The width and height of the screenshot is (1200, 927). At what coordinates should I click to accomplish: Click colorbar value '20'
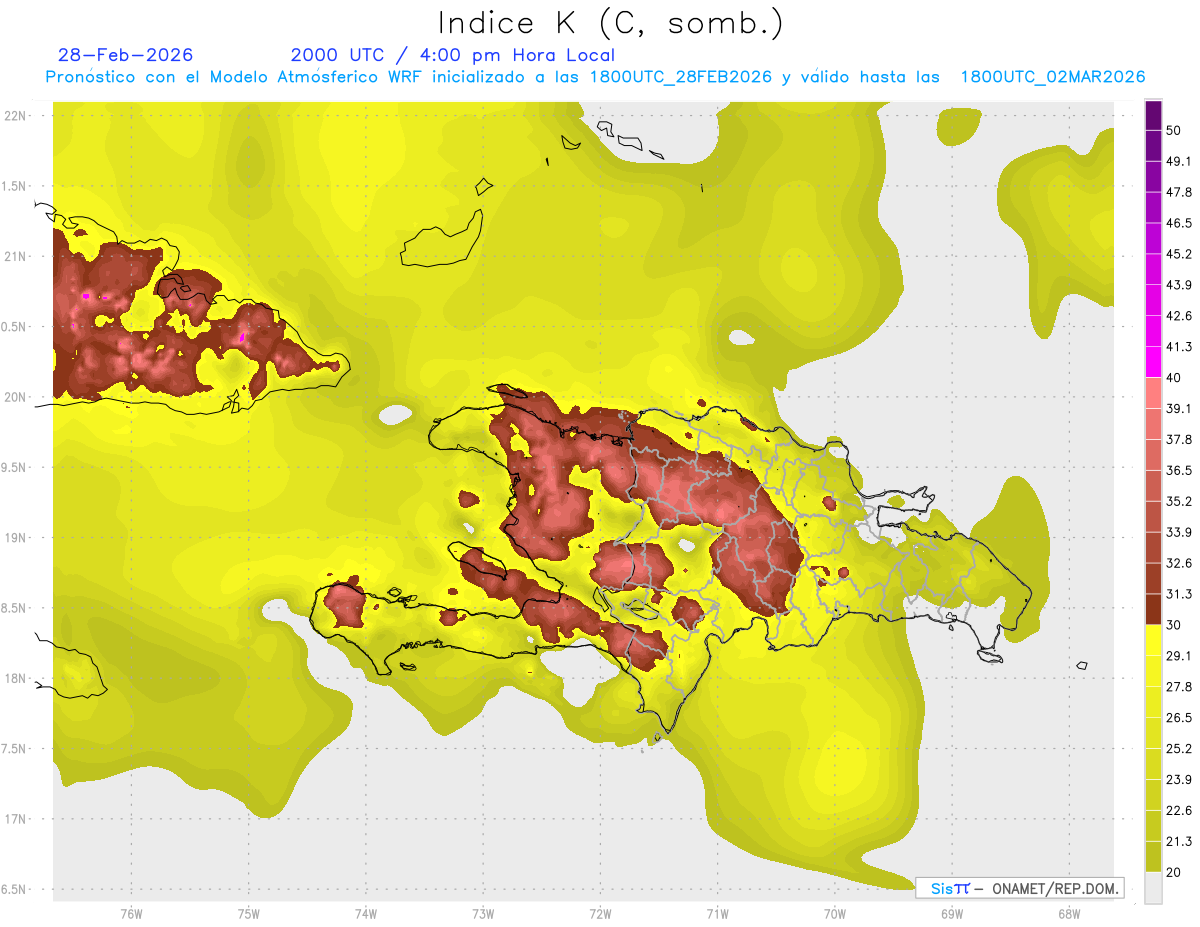(x=1175, y=872)
